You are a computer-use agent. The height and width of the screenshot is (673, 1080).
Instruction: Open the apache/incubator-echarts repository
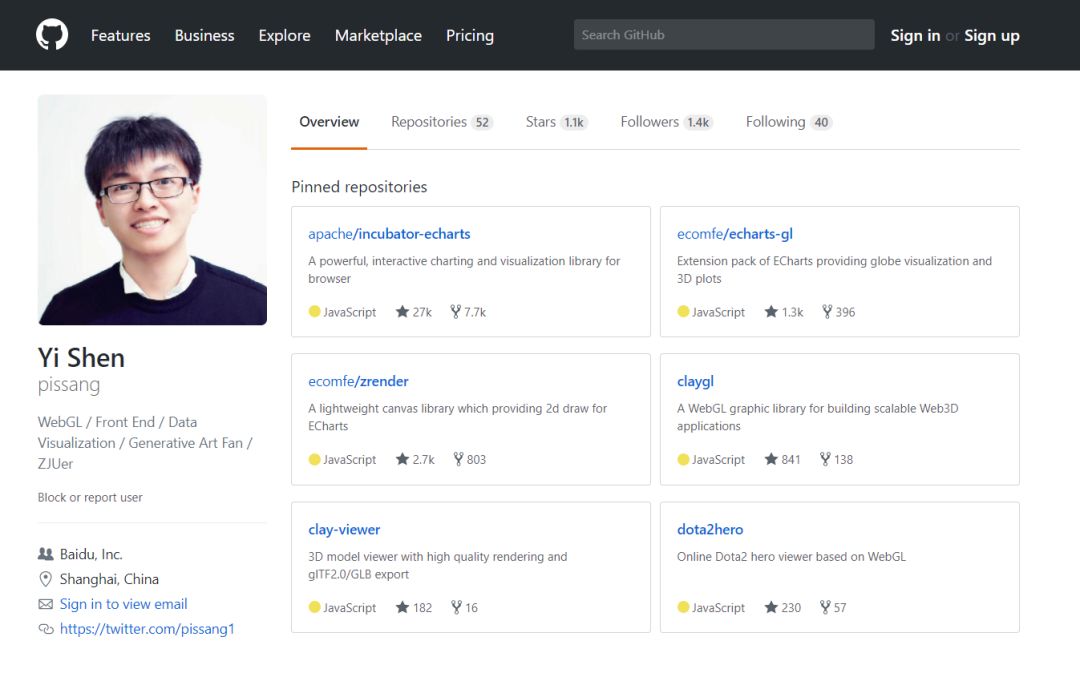point(389,234)
